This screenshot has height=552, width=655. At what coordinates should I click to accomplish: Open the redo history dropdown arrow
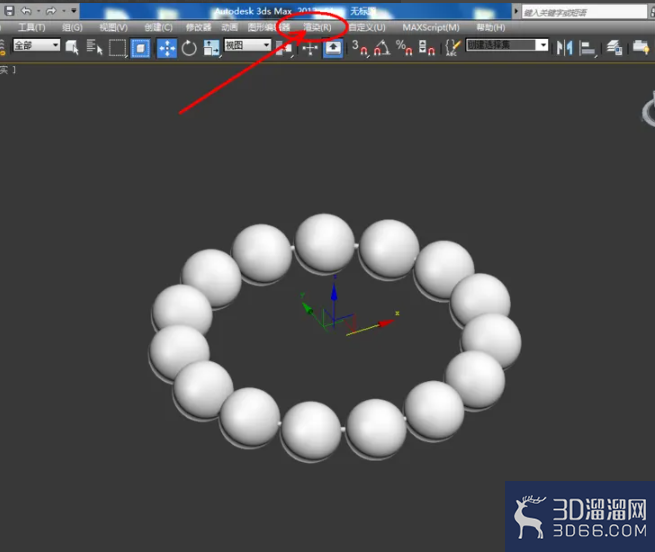click(63, 11)
